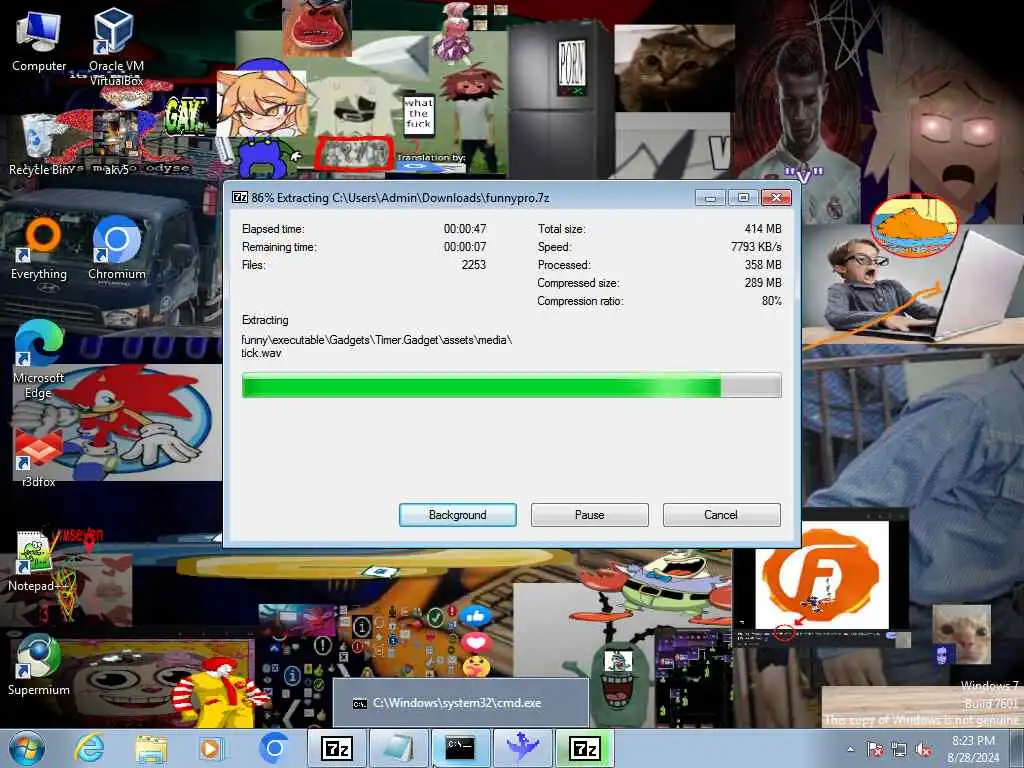Viewport: 1024px width, 768px height.
Task: Open Windows Media Player from taskbar
Action: click(x=210, y=748)
